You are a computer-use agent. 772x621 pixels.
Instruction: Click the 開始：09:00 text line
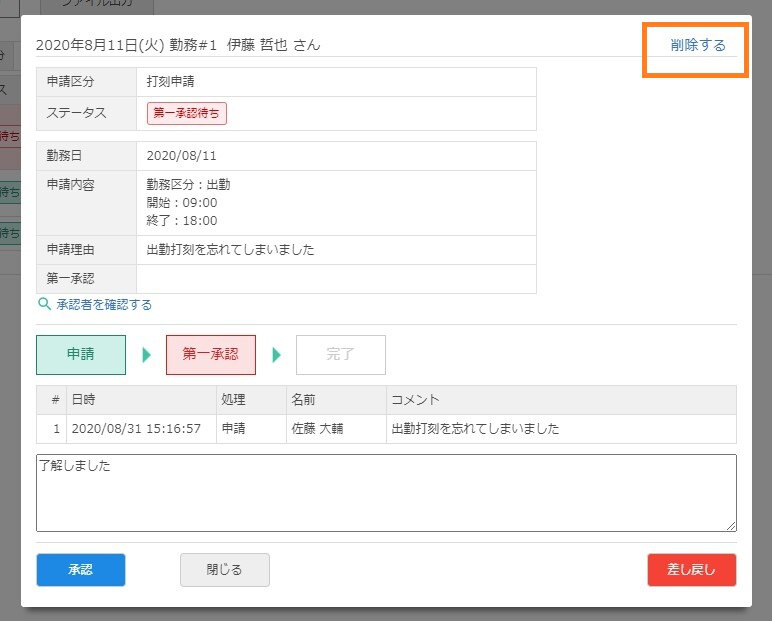click(182, 202)
